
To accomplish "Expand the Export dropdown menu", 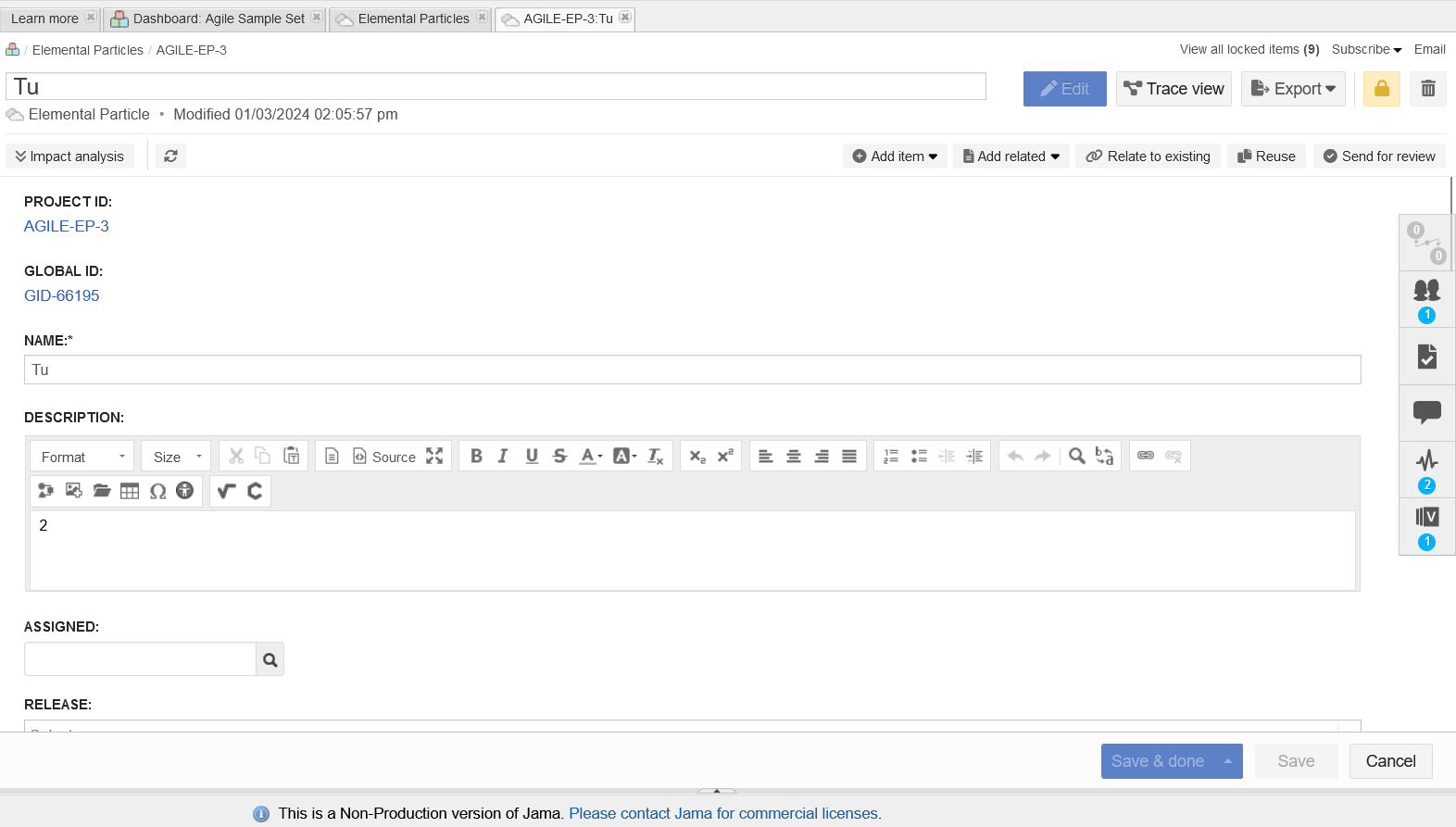I will tap(1293, 89).
